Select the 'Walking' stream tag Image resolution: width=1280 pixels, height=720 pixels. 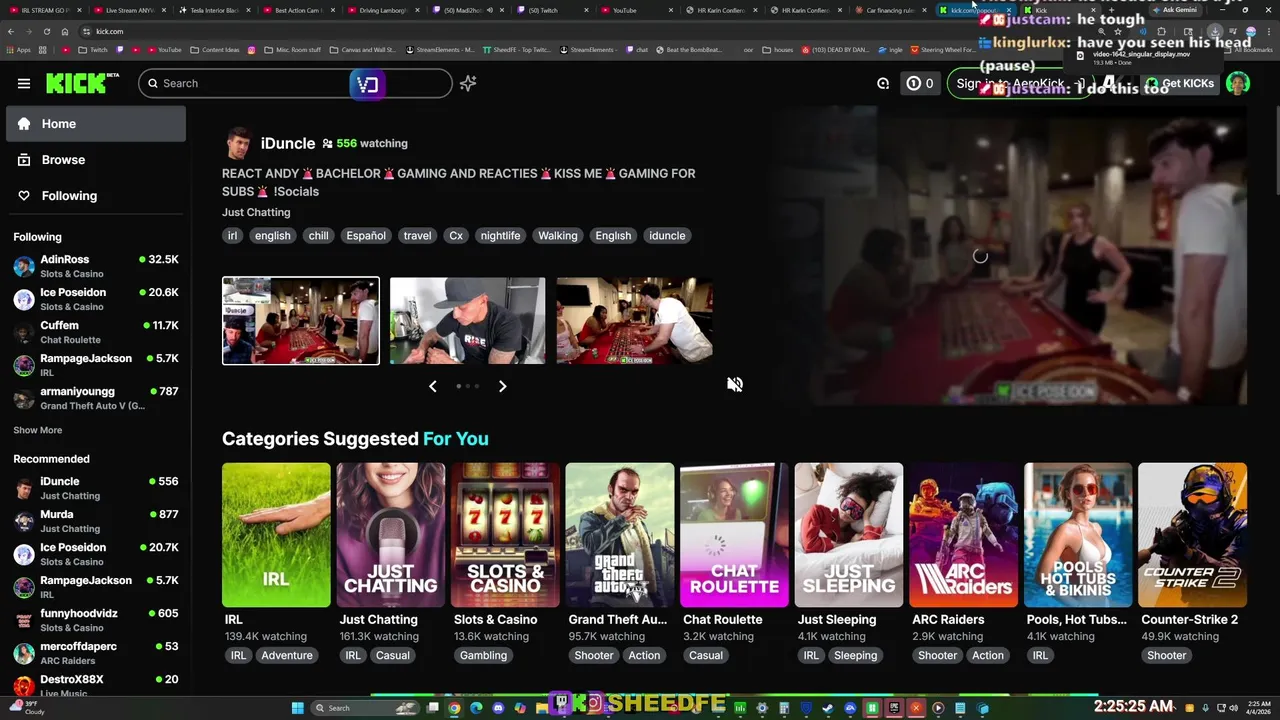tap(558, 236)
